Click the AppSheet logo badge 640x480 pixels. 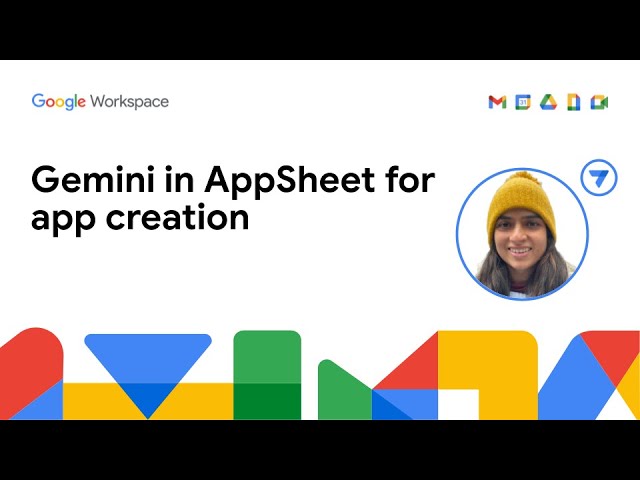599,178
